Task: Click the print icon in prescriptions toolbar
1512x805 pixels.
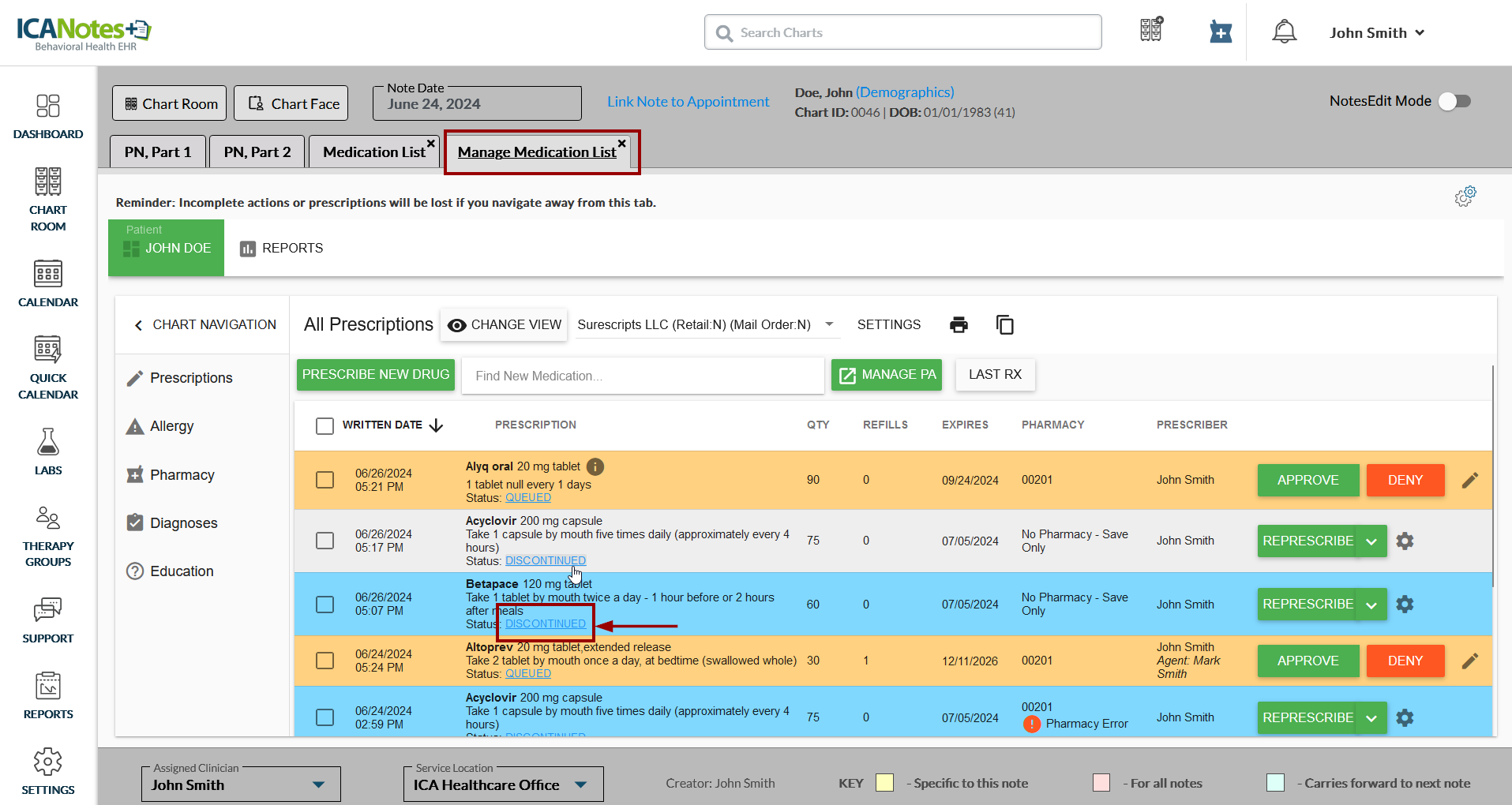Action: point(959,324)
